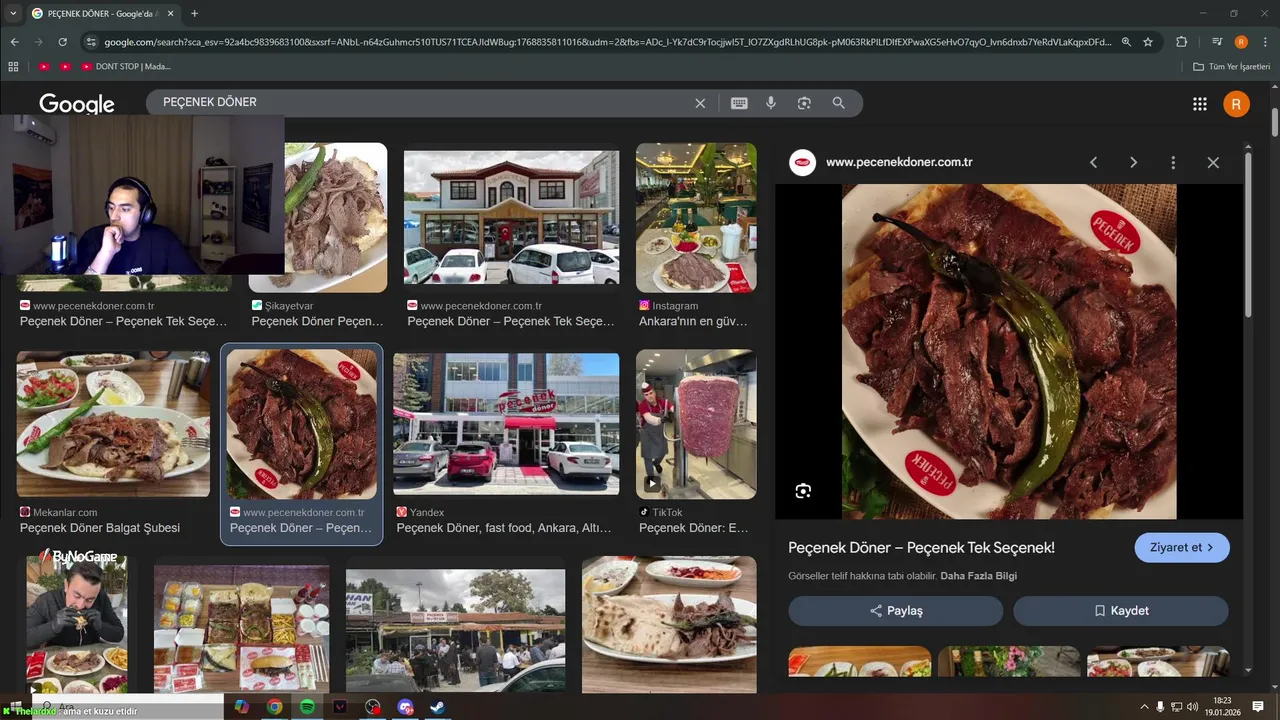Image resolution: width=1280 pixels, height=720 pixels.
Task: Open a new tab with plus button
Action: [194, 13]
